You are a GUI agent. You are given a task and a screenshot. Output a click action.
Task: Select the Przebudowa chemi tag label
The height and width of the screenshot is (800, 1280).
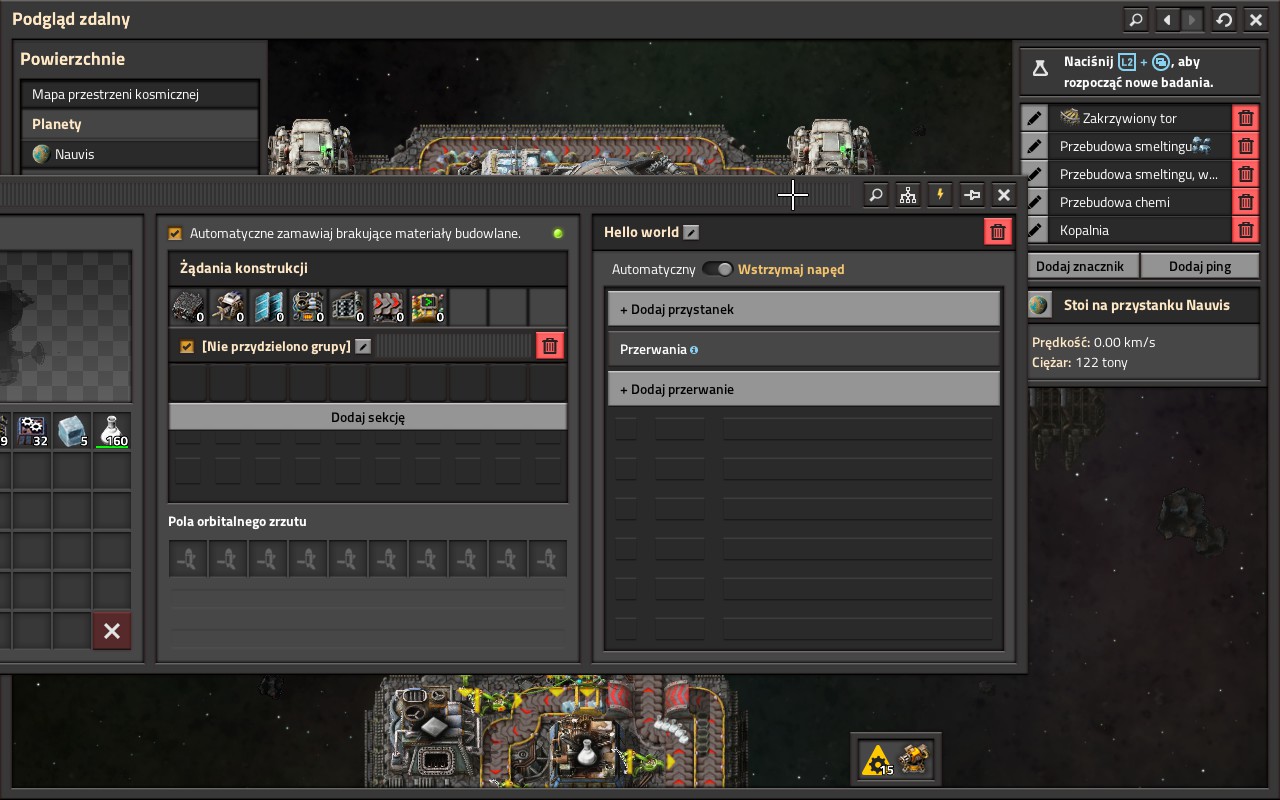coord(1115,202)
